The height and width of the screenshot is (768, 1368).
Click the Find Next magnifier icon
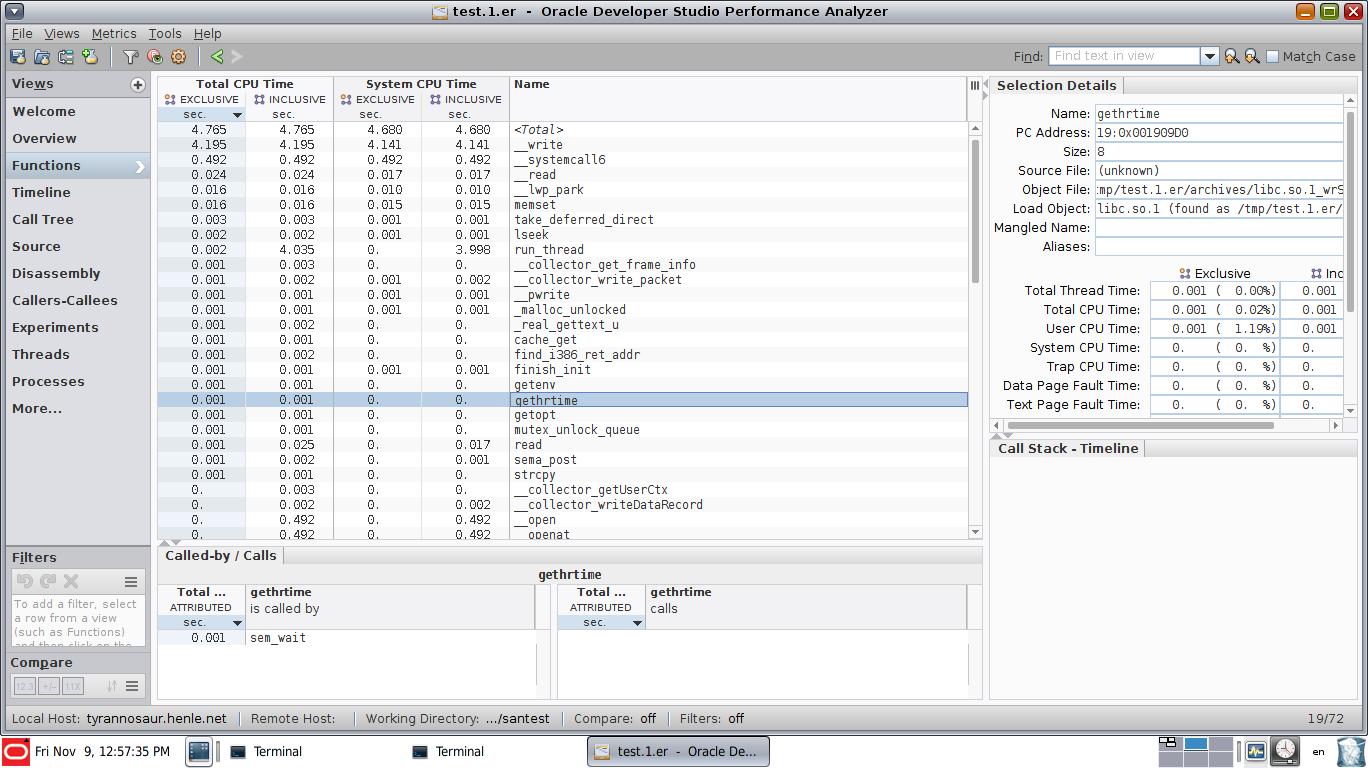pyautogui.click(x=1252, y=57)
